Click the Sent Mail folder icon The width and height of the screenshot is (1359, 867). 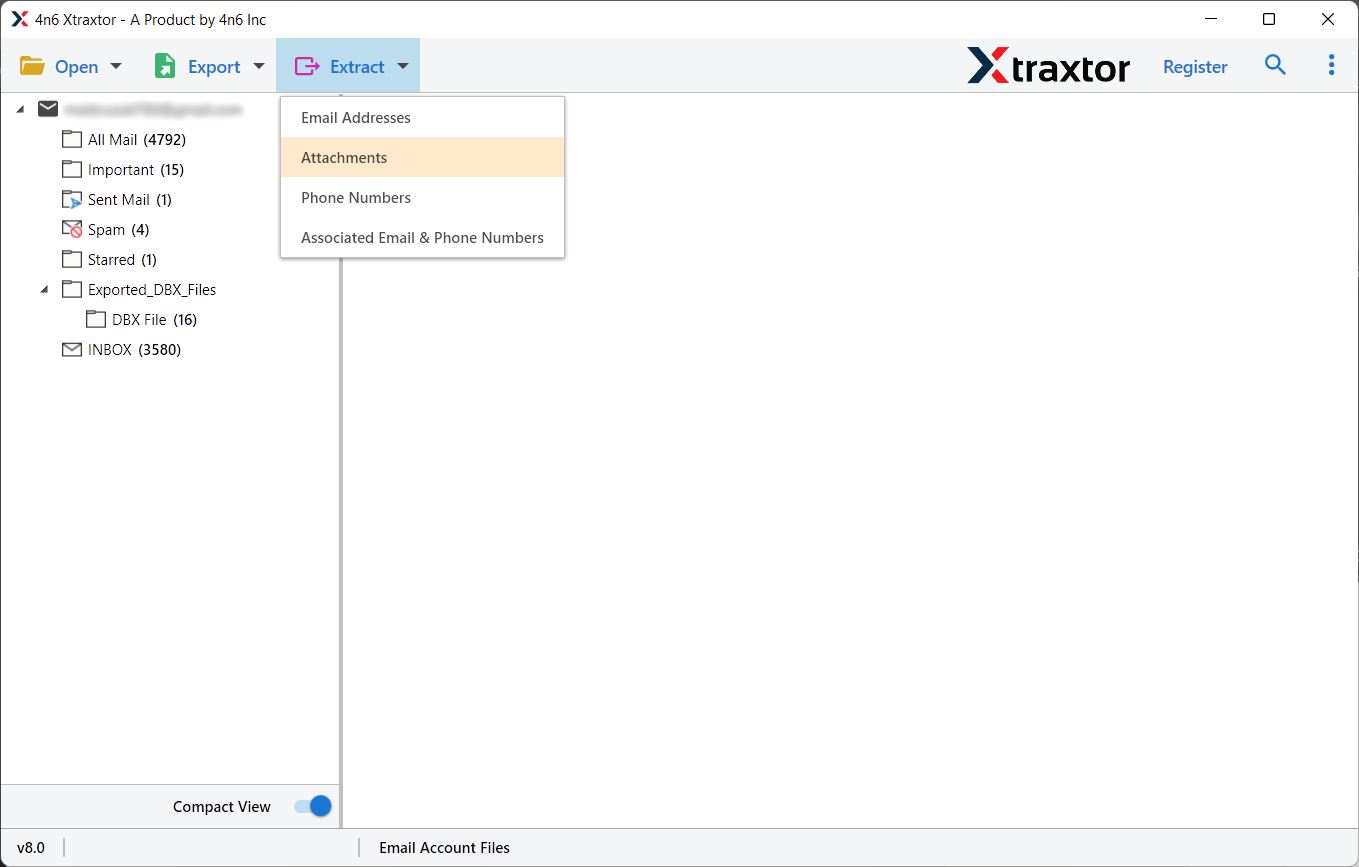tap(71, 199)
